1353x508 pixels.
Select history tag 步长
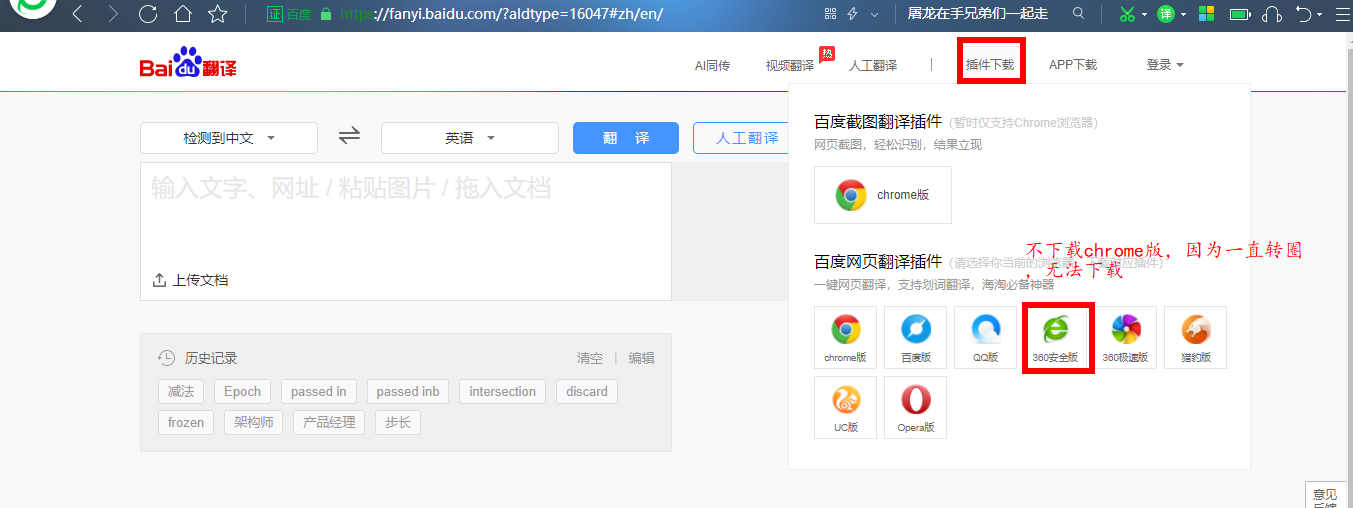click(398, 422)
